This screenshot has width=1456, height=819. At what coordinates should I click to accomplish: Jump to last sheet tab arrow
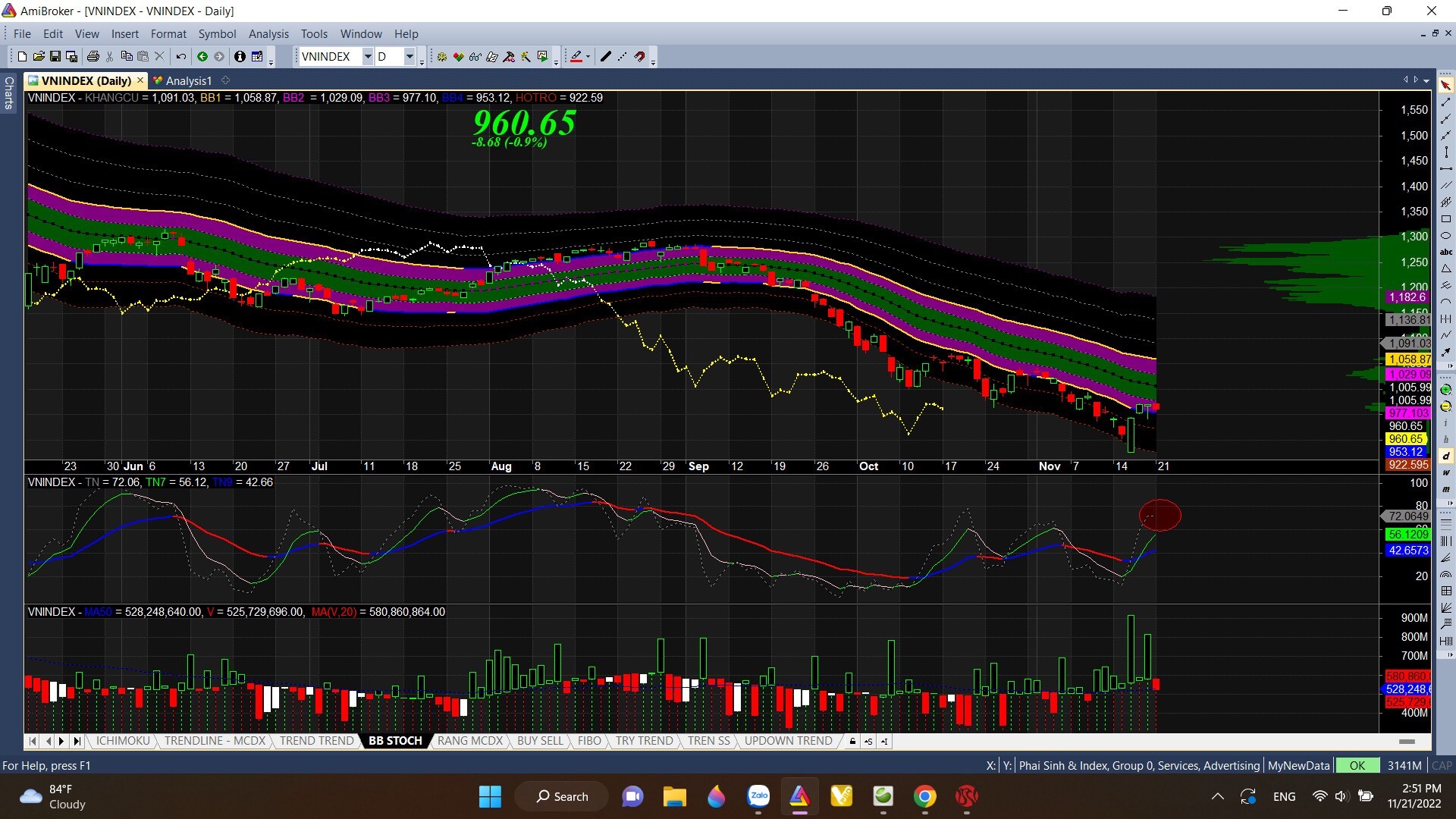77,741
